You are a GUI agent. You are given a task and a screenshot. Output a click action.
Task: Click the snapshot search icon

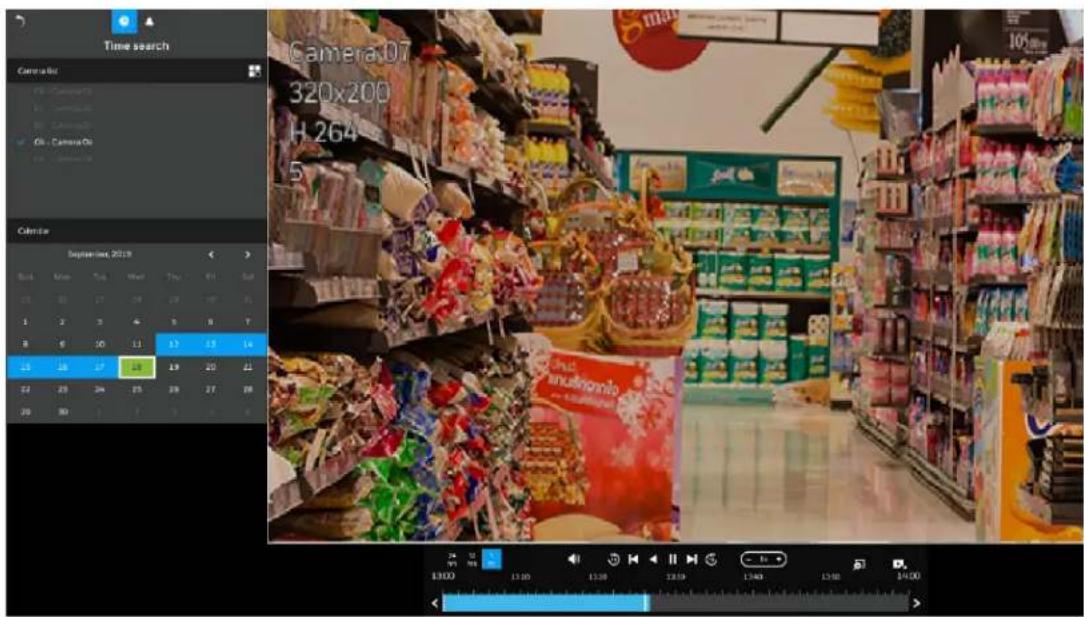tap(859, 564)
